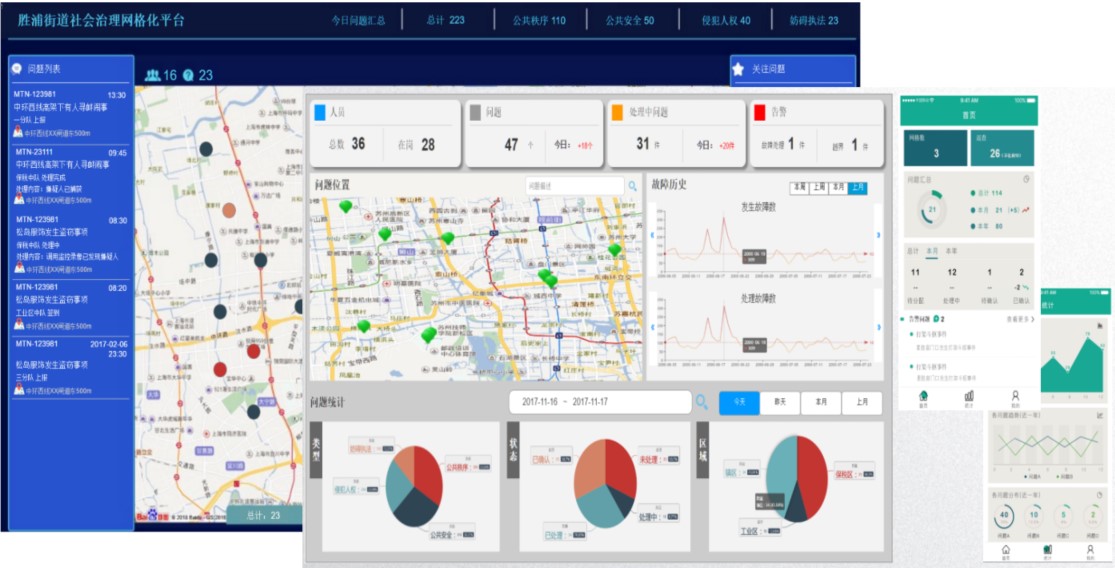1115x568 pixels.
Task: Click the 保税区 label in 区域 pie chart
Action: [x=853, y=471]
